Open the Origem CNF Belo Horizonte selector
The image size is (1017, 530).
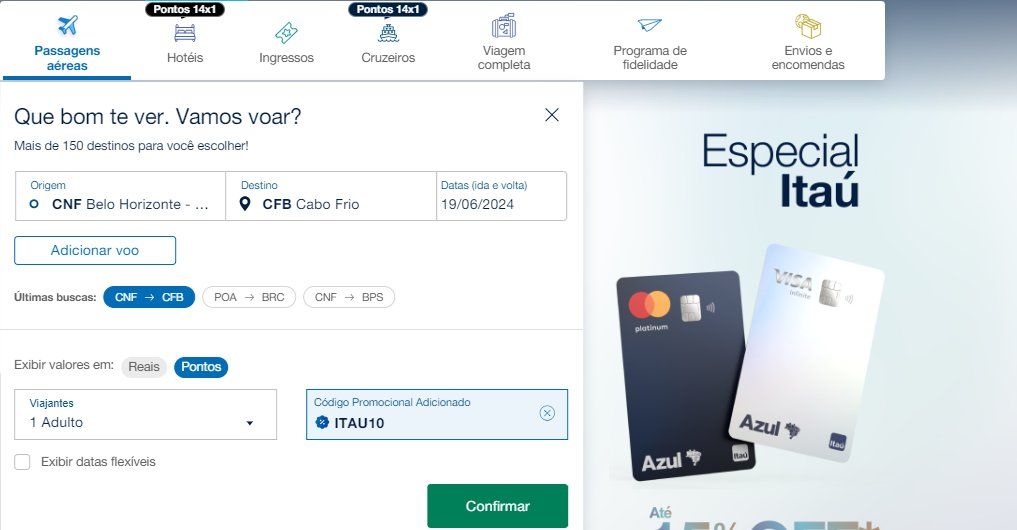(121, 196)
